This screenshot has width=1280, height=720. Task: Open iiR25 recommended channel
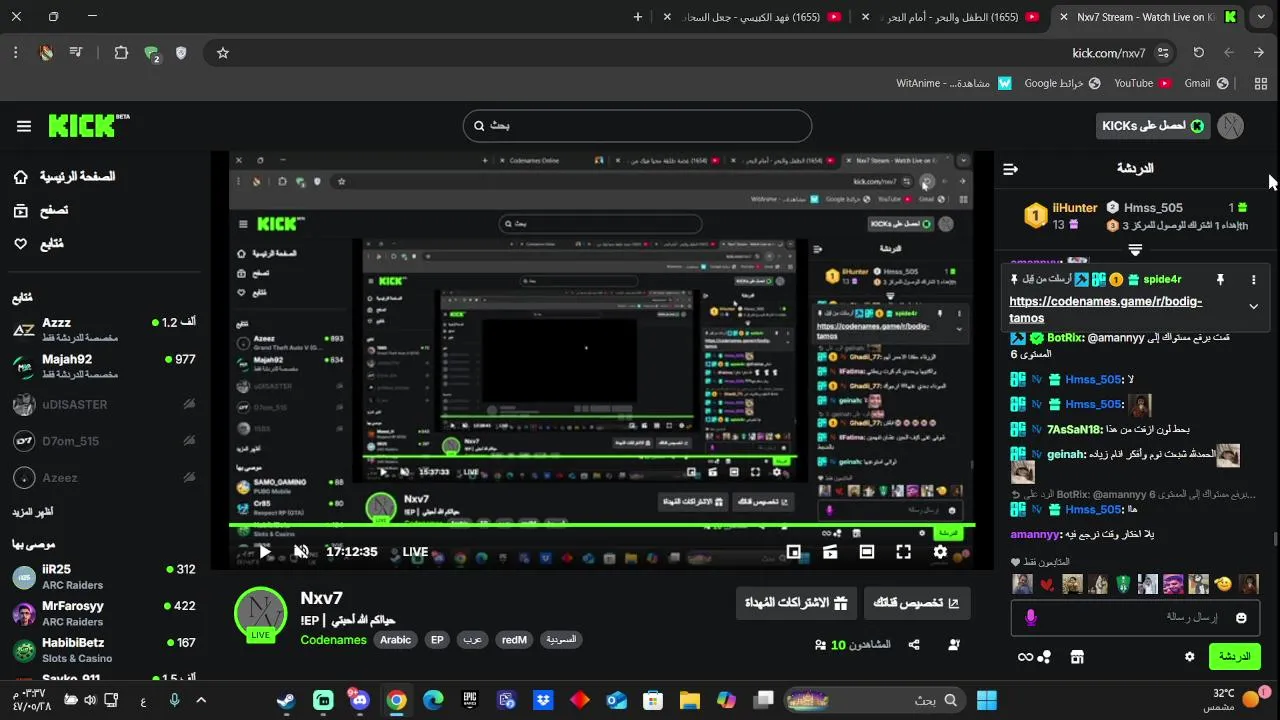point(104,577)
